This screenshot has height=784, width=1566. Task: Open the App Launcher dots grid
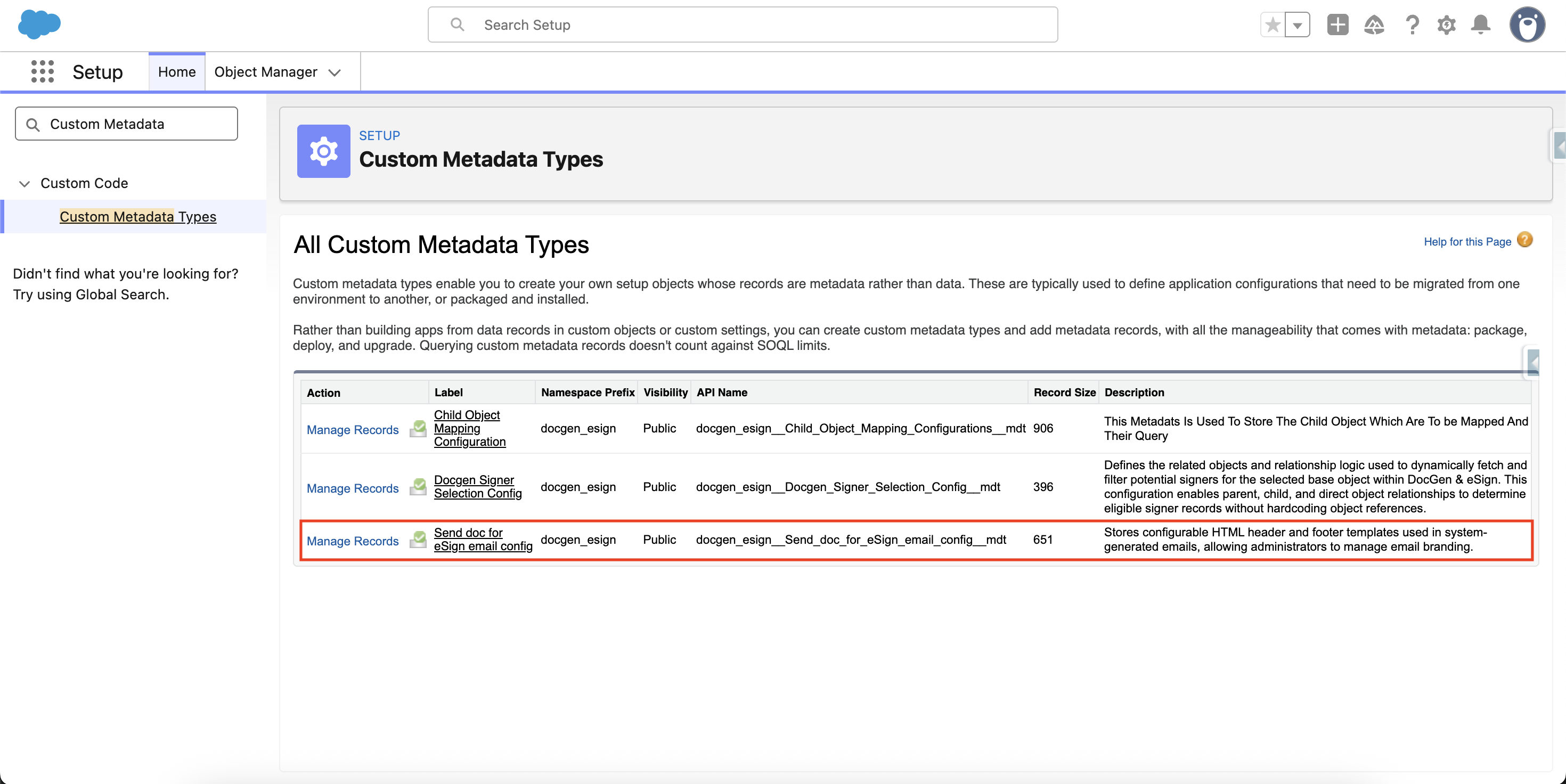pos(43,72)
